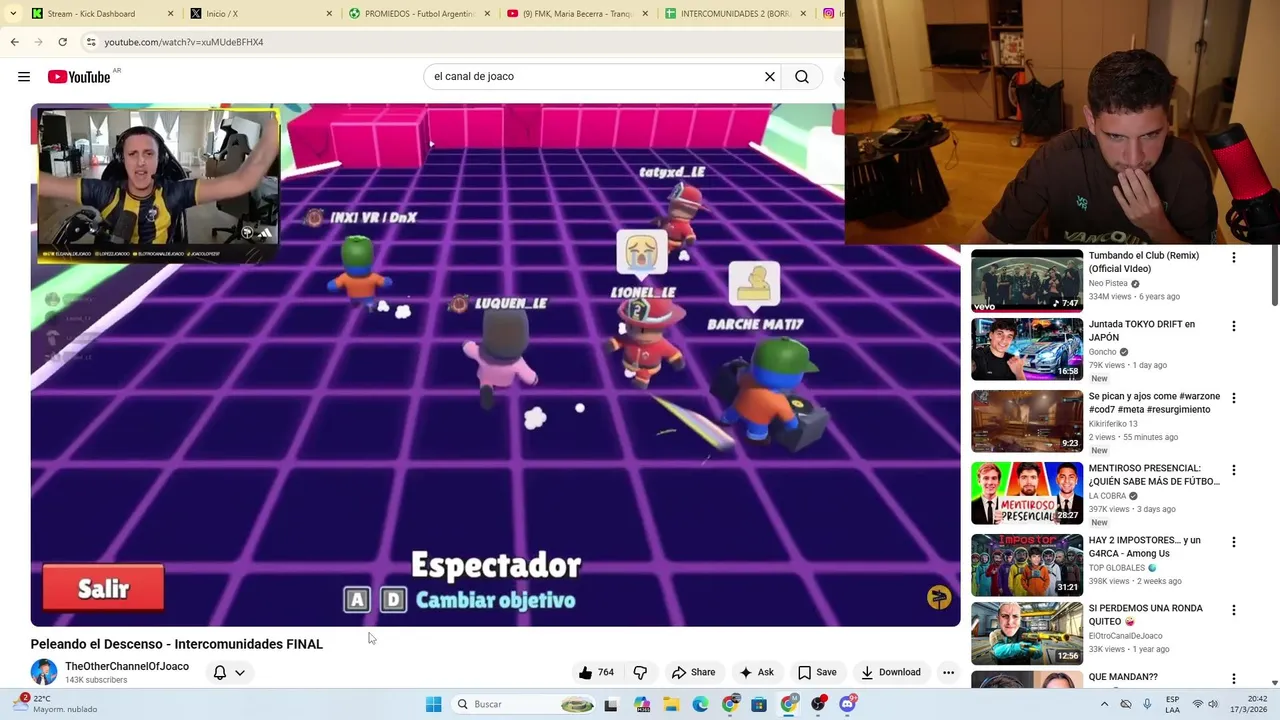1280x720 pixels.
Task: Open Microsoft Edge from the taskbar
Action: 700,704
